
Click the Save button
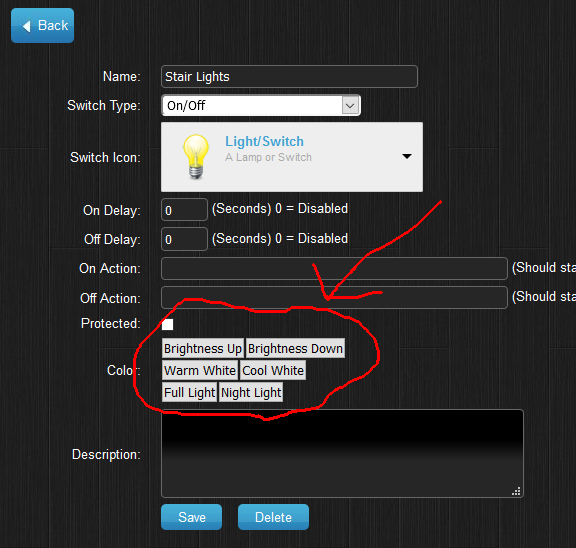[191, 517]
